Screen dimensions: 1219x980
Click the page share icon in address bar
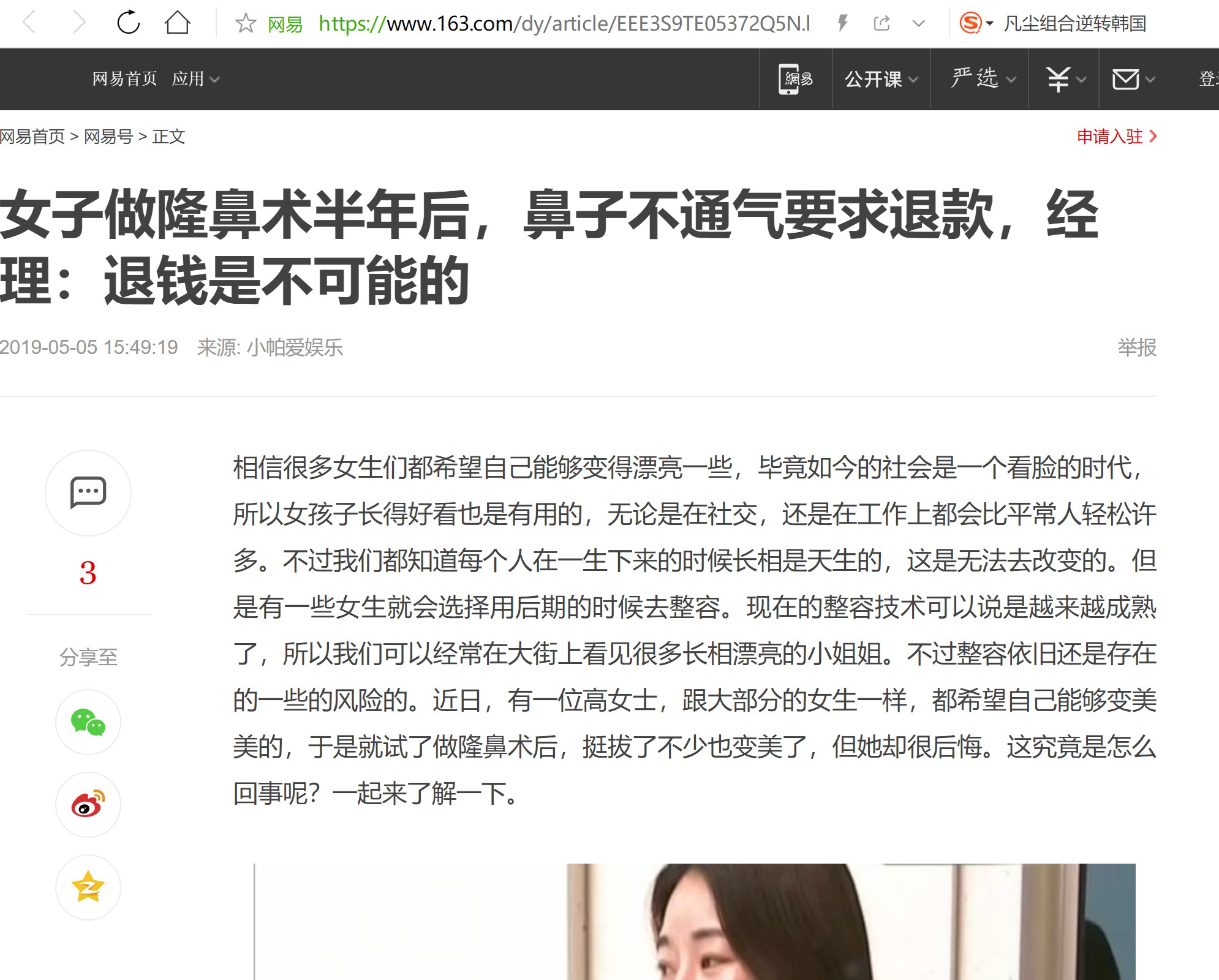[x=881, y=24]
